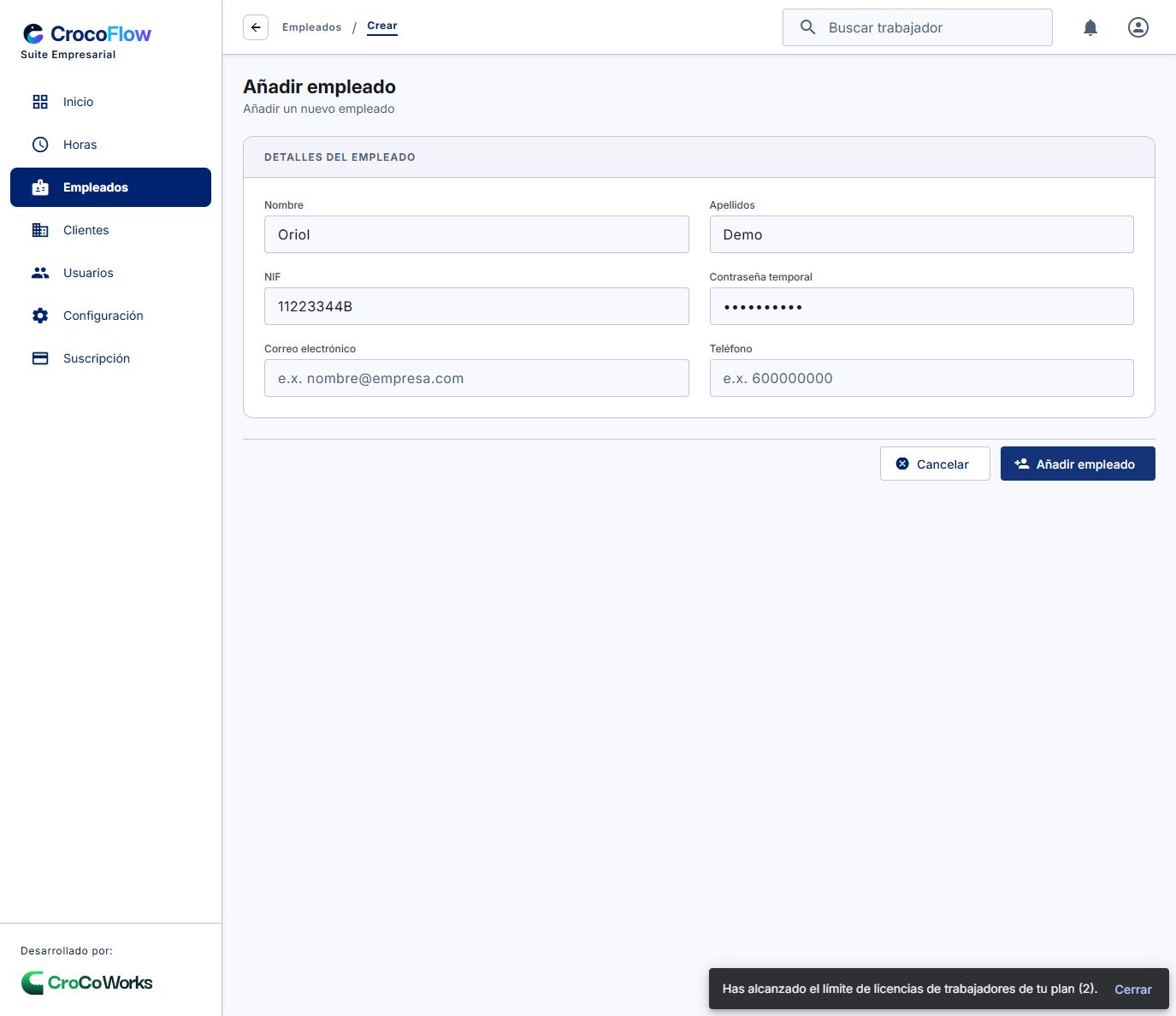Open Configuración gear icon
The image size is (1176, 1016).
click(x=40, y=316)
